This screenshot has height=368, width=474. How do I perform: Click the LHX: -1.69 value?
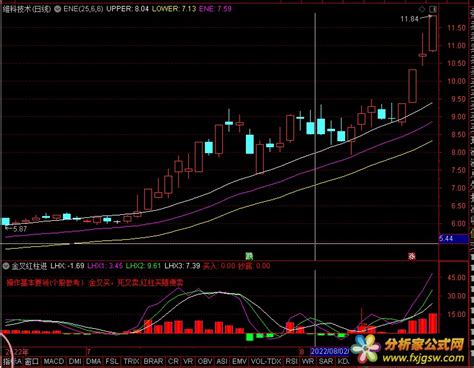click(x=67, y=266)
